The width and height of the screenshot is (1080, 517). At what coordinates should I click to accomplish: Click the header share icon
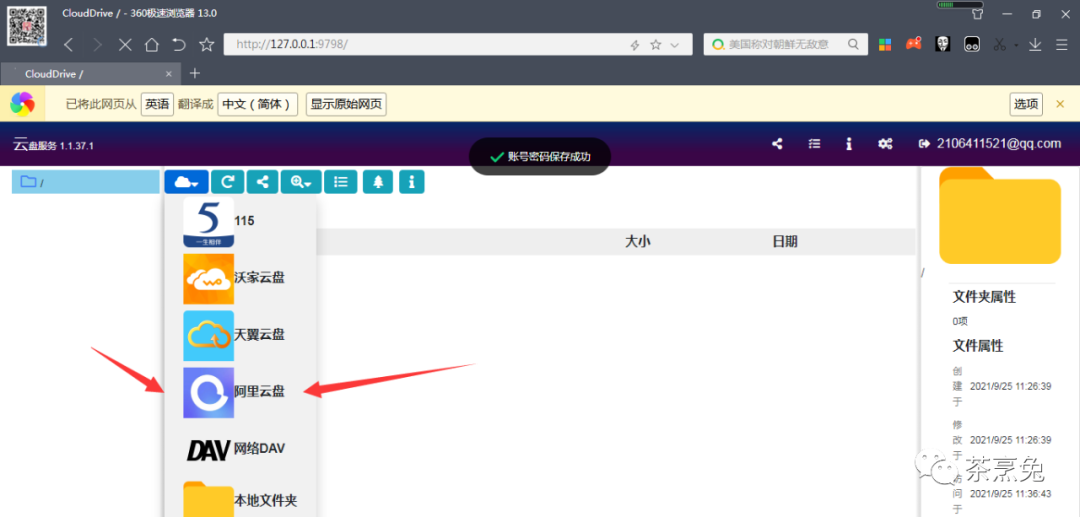pos(777,144)
